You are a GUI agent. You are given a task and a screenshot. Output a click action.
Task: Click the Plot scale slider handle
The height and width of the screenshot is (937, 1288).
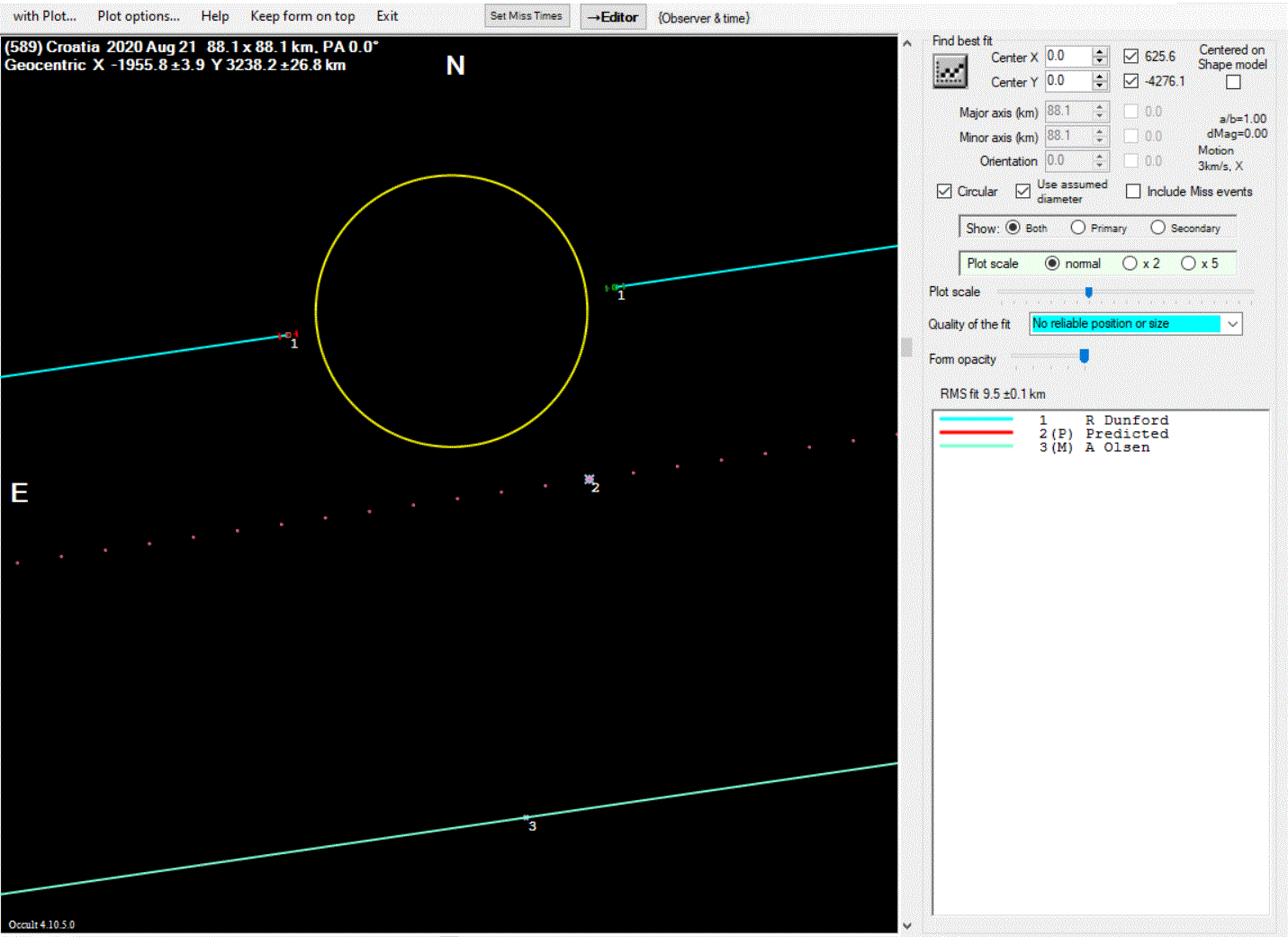pos(1089,293)
